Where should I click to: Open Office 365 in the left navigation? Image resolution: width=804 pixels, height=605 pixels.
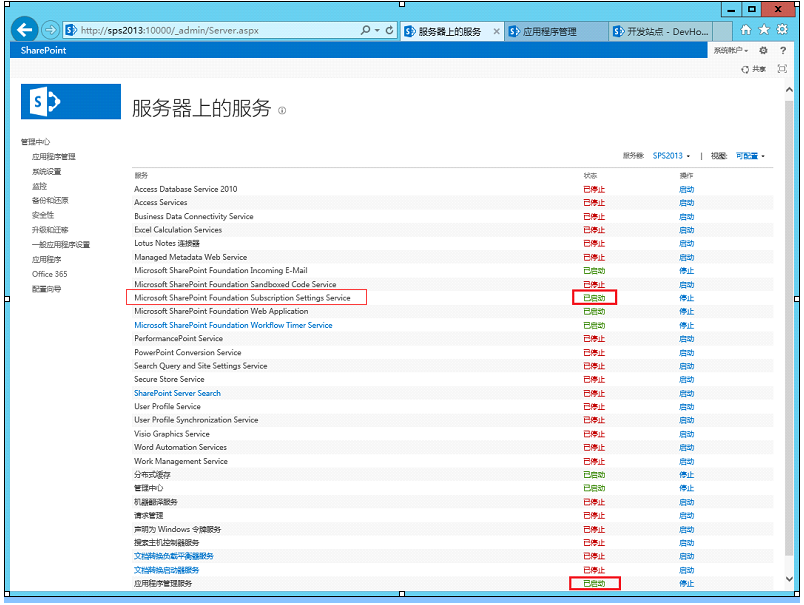[x=50, y=274]
